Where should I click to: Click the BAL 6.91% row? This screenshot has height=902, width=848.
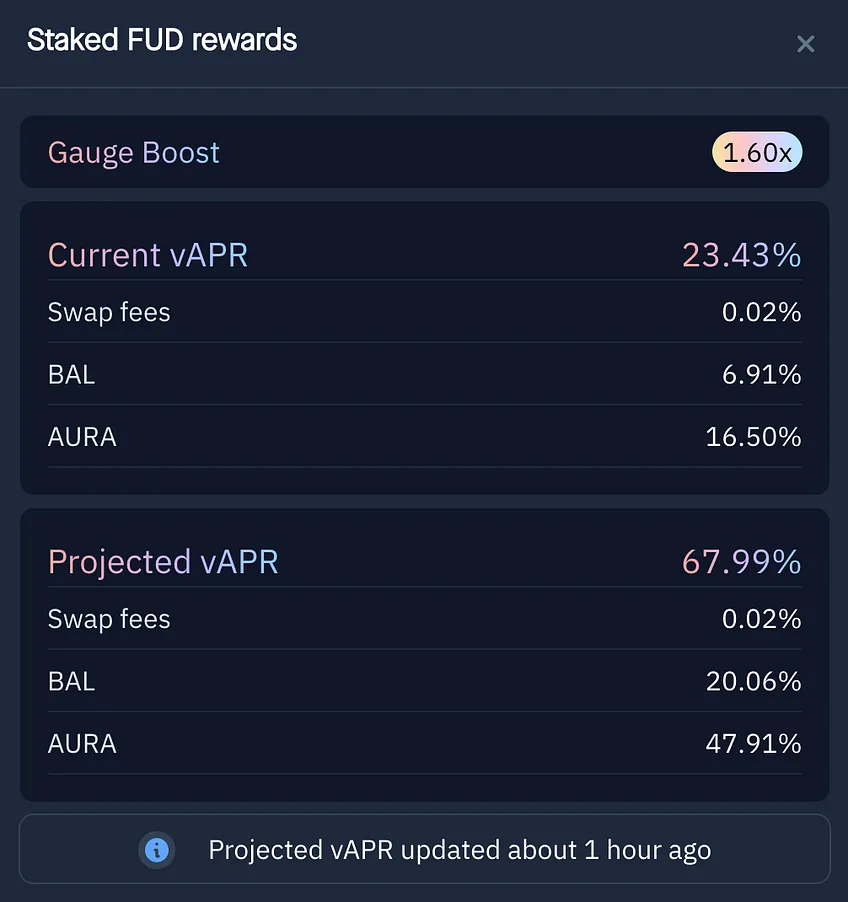tap(425, 374)
